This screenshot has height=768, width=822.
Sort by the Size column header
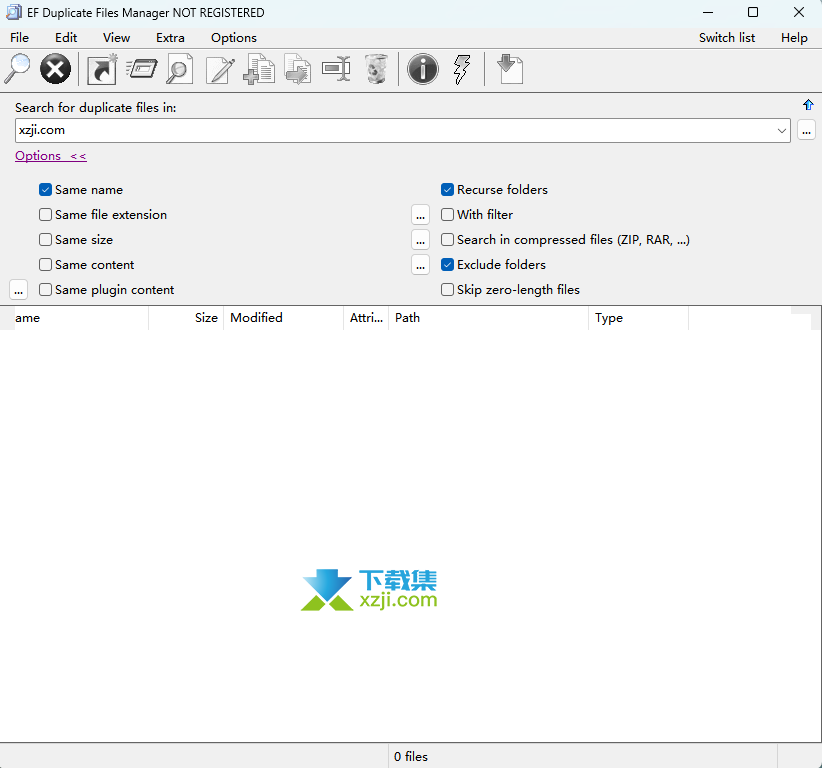[x=186, y=318]
